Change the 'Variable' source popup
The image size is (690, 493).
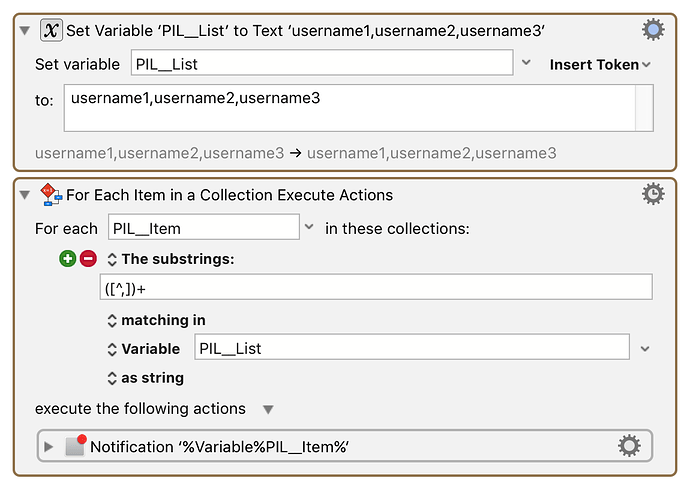click(x=143, y=350)
